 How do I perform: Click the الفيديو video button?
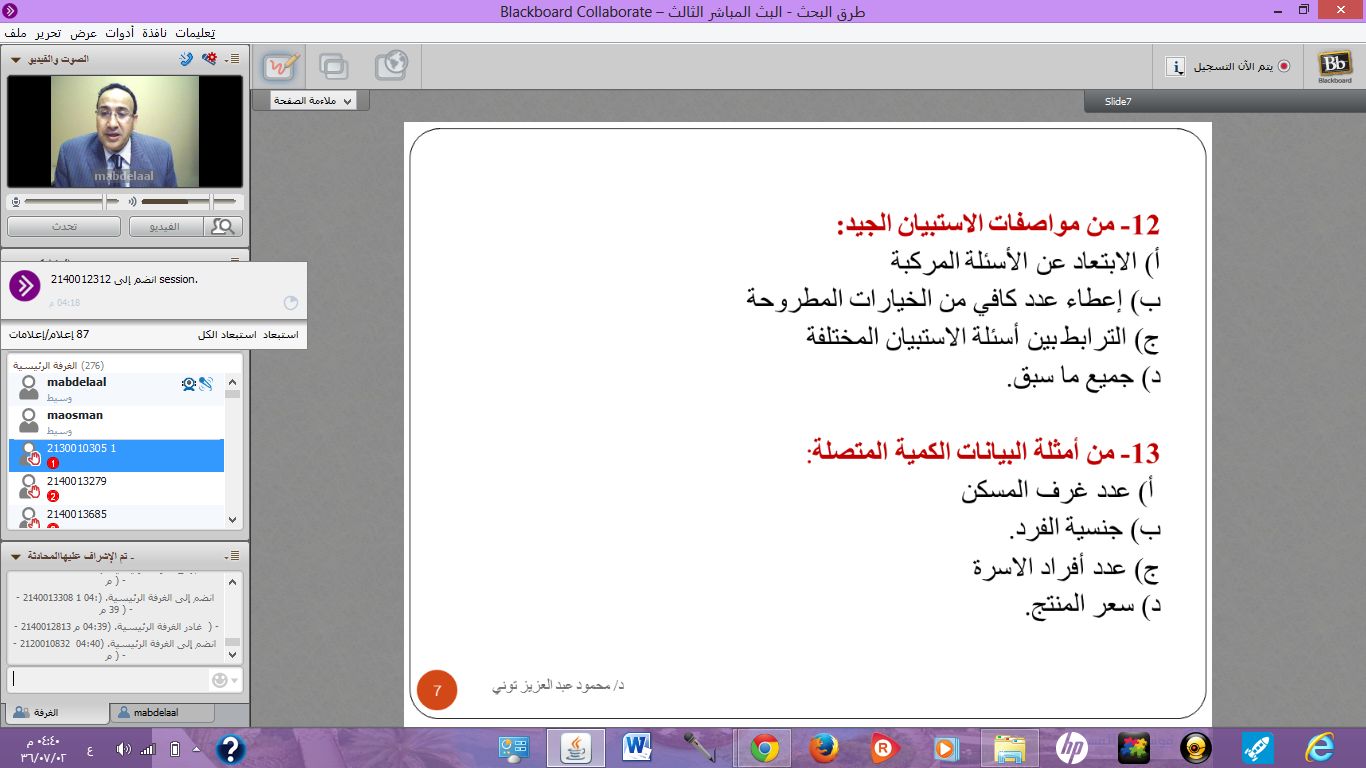coord(166,227)
